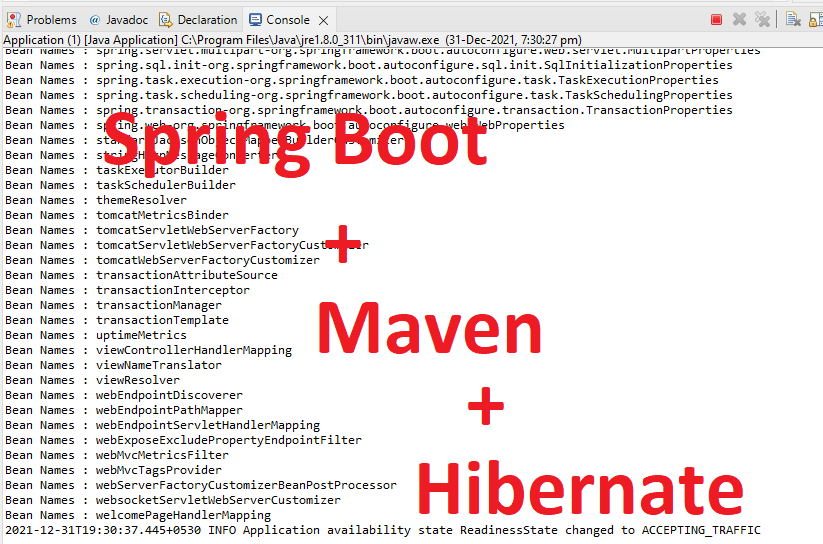This screenshot has width=823, height=544.
Task: Terminate the running application with red stop icon
Action: (x=716, y=20)
